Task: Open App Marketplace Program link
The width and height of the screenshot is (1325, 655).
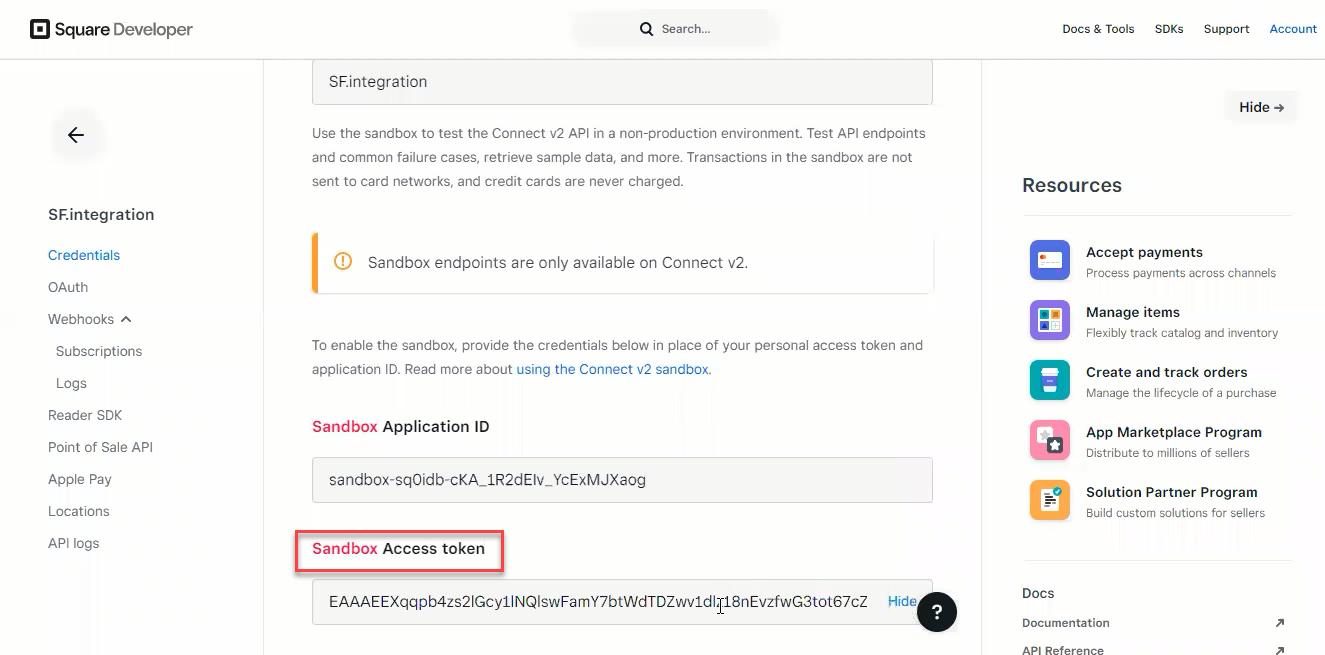Action: [x=1174, y=432]
